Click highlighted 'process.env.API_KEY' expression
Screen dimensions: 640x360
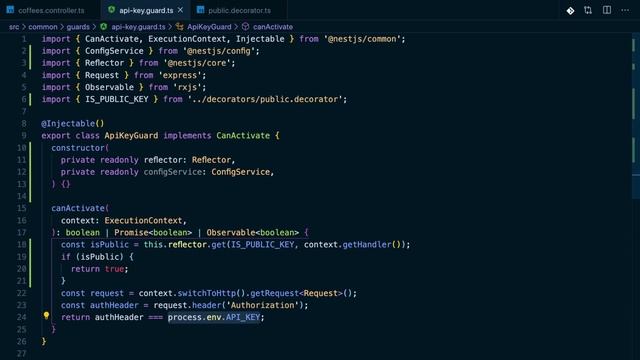[x=214, y=317]
